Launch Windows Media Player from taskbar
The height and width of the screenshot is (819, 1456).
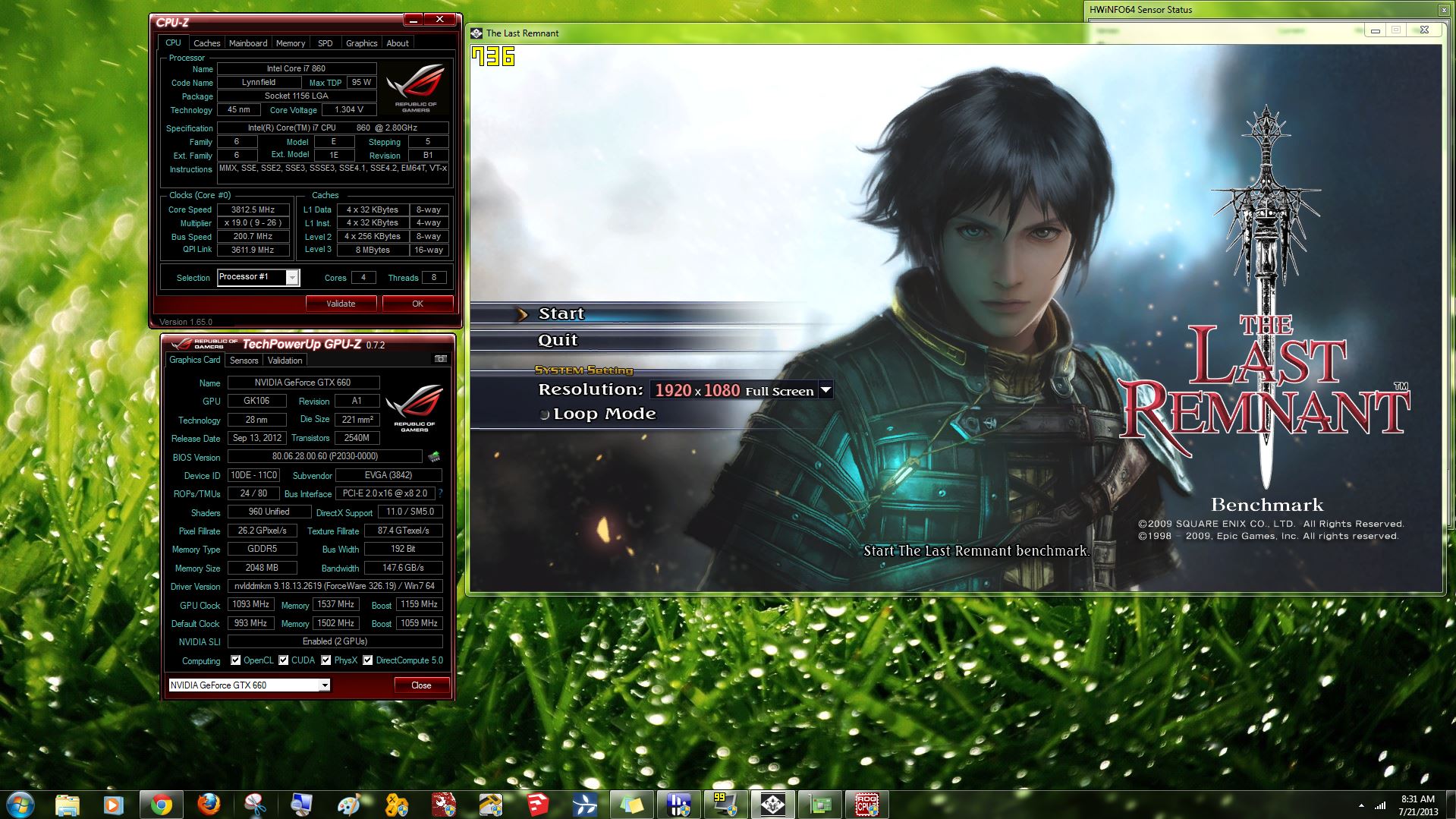(x=114, y=804)
